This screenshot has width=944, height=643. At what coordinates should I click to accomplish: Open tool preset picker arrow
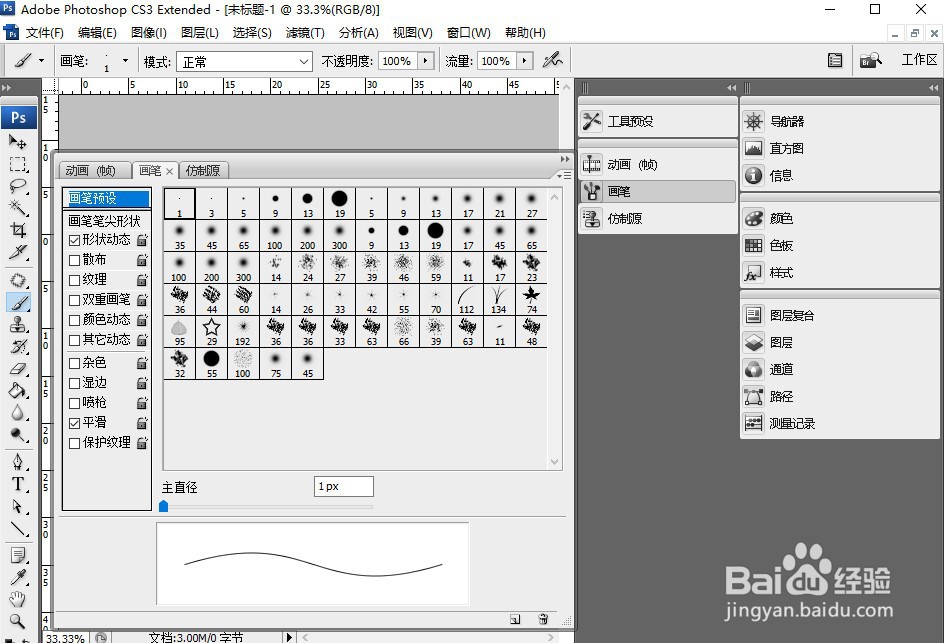(x=41, y=61)
